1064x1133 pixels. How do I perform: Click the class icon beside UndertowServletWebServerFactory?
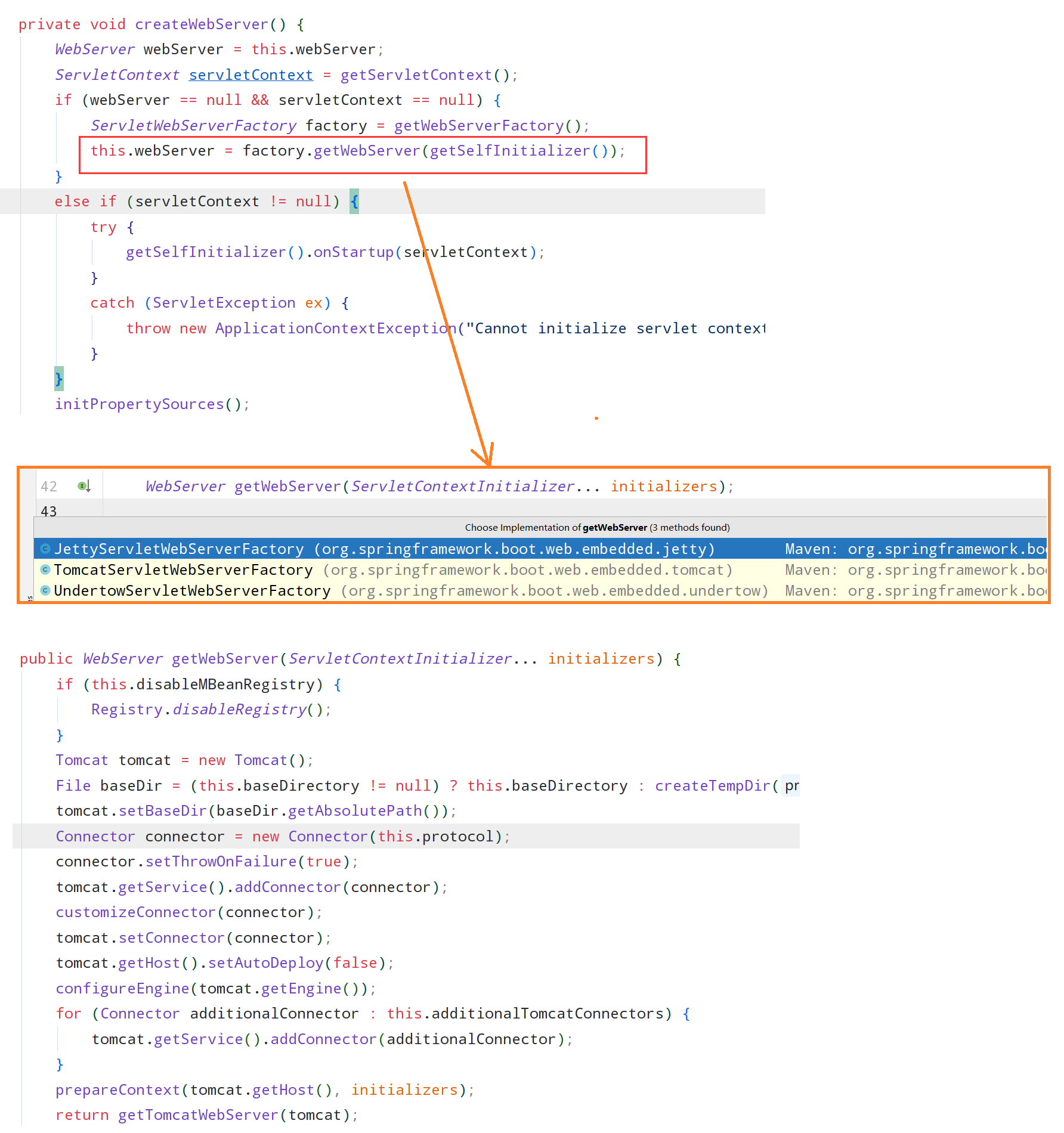[x=45, y=590]
